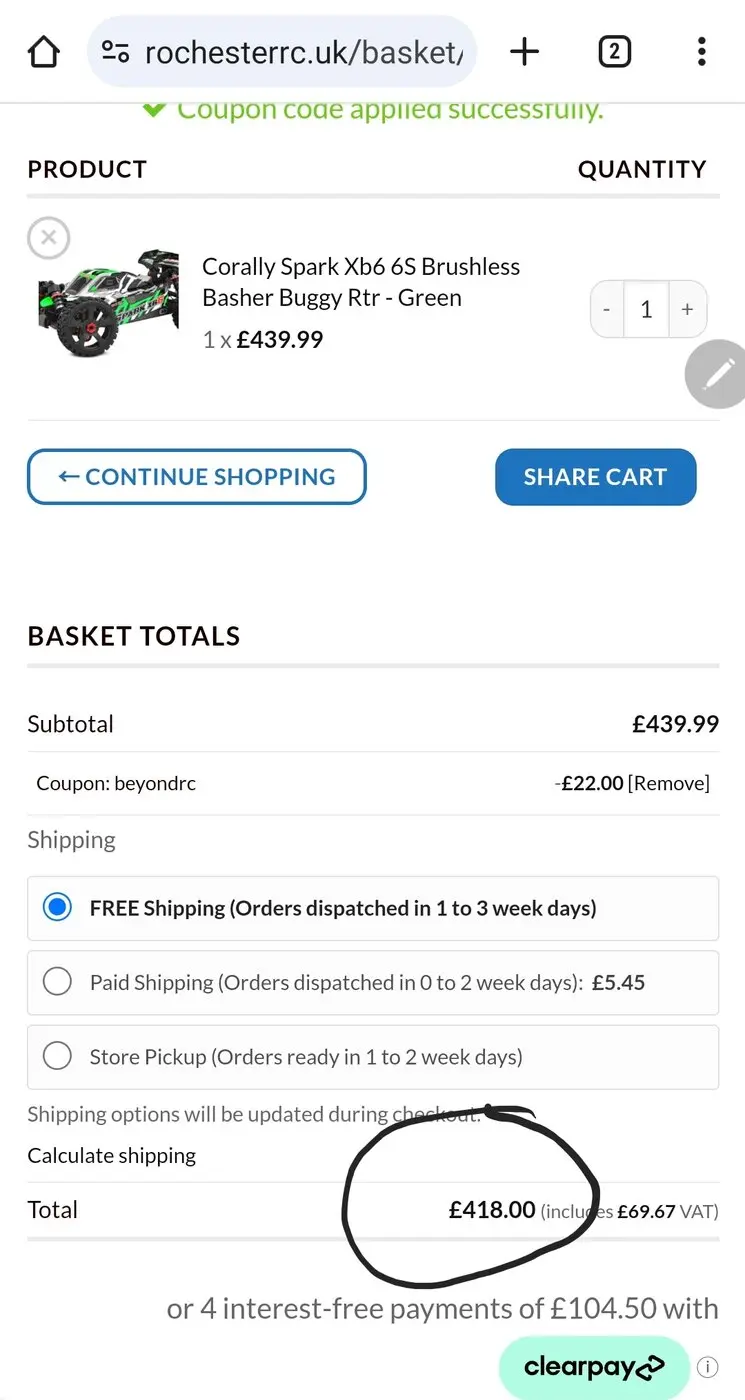
Task: Remove the Corally Spark buggy from basket
Action: click(x=48, y=239)
